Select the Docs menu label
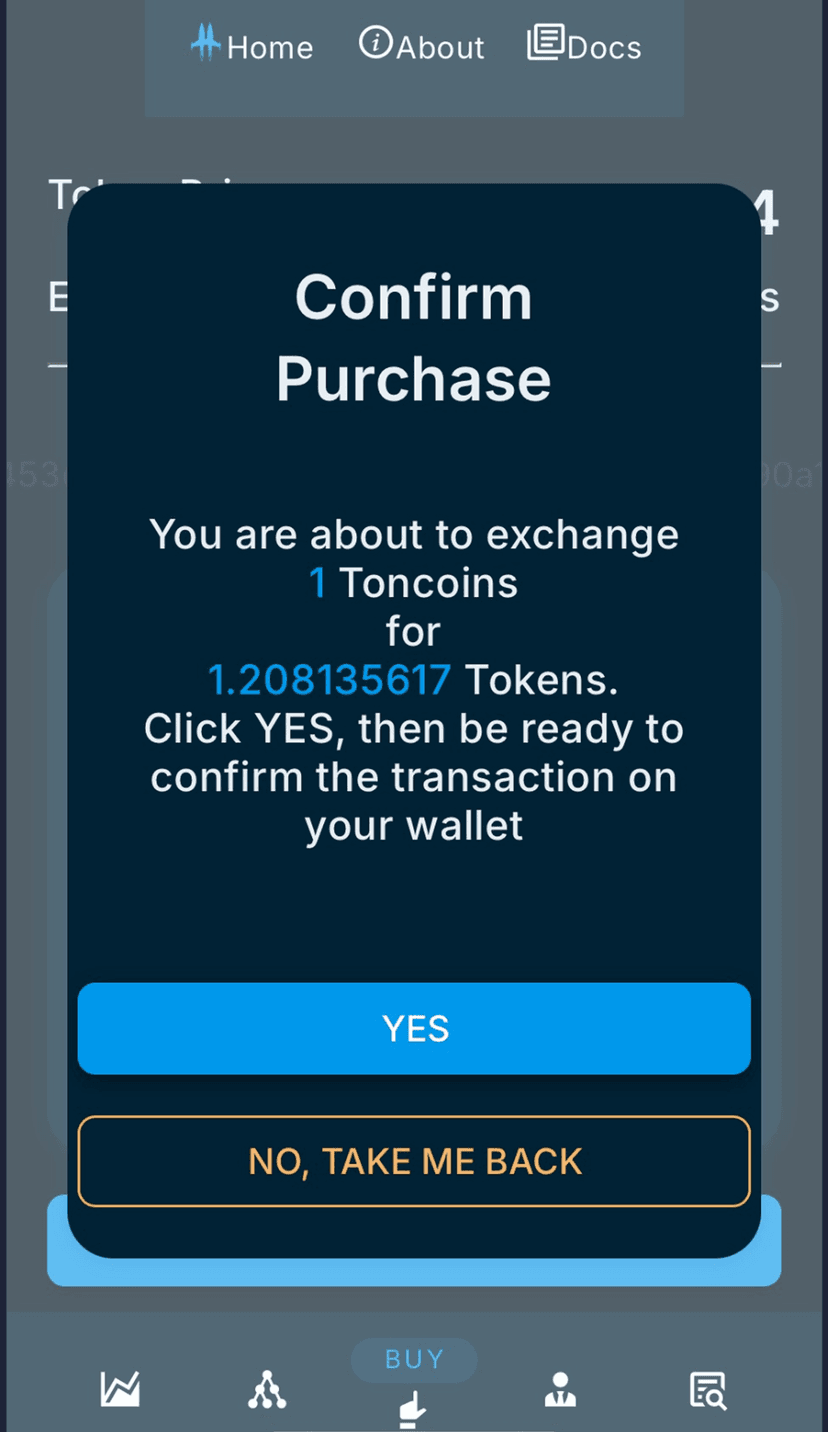Image resolution: width=828 pixels, height=1432 pixels. click(x=604, y=47)
